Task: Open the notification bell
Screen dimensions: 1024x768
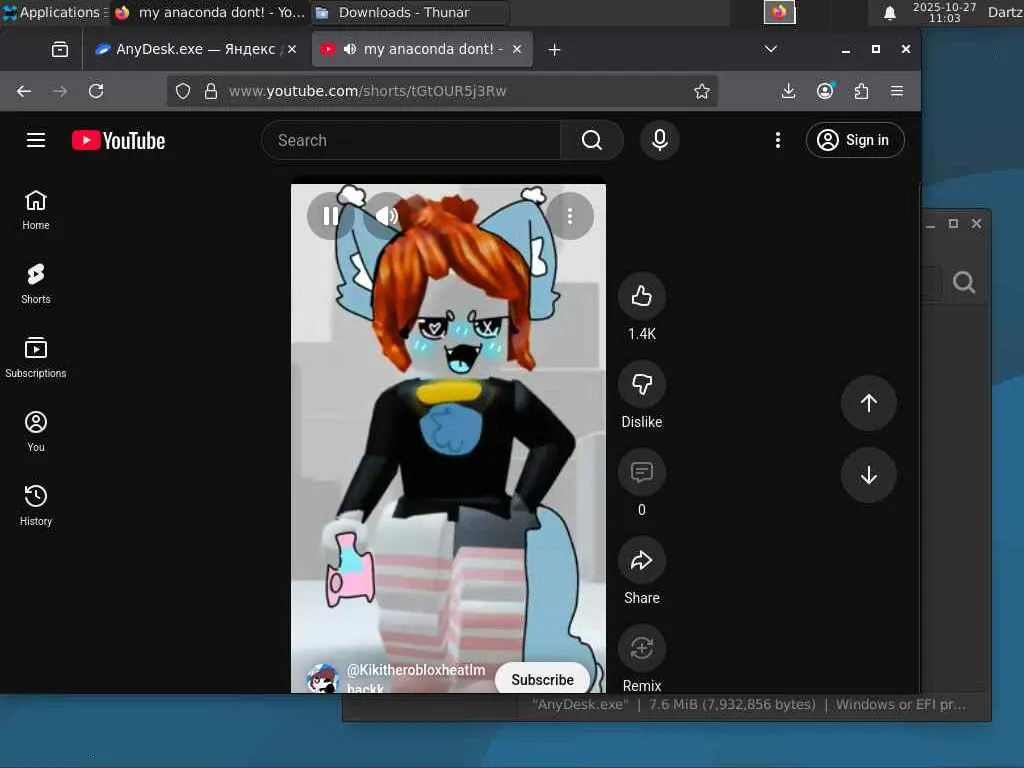Action: (x=889, y=12)
